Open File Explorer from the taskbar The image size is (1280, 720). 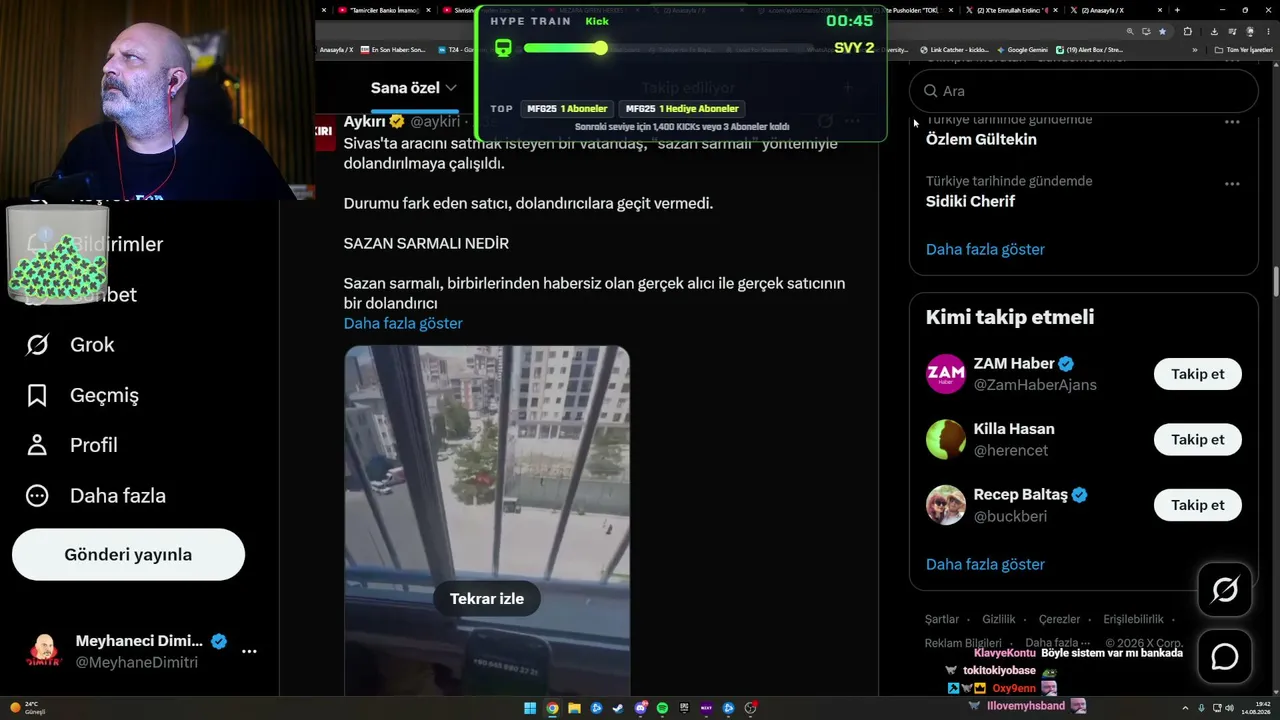click(574, 709)
